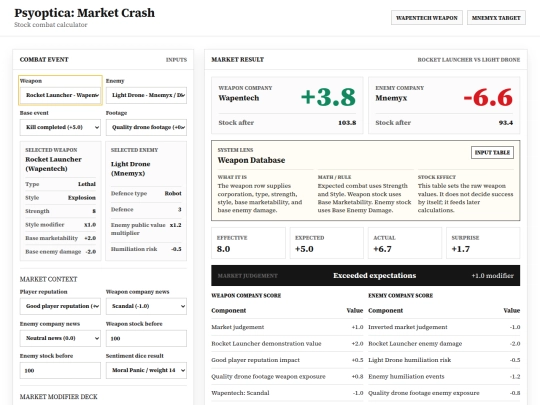Click the WAPENTECH WEAPON button

tap(427, 18)
